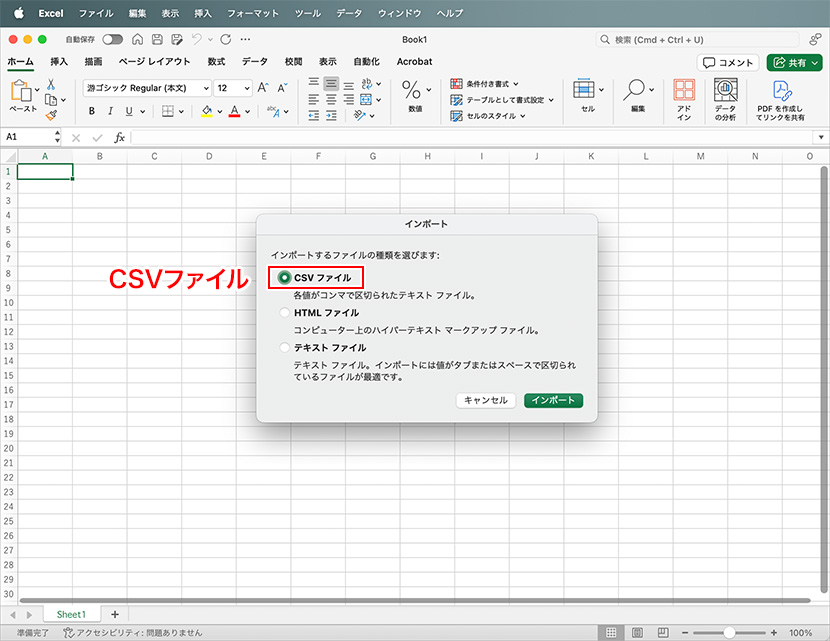Open the font name dropdown
The image size is (830, 641).
(206, 88)
